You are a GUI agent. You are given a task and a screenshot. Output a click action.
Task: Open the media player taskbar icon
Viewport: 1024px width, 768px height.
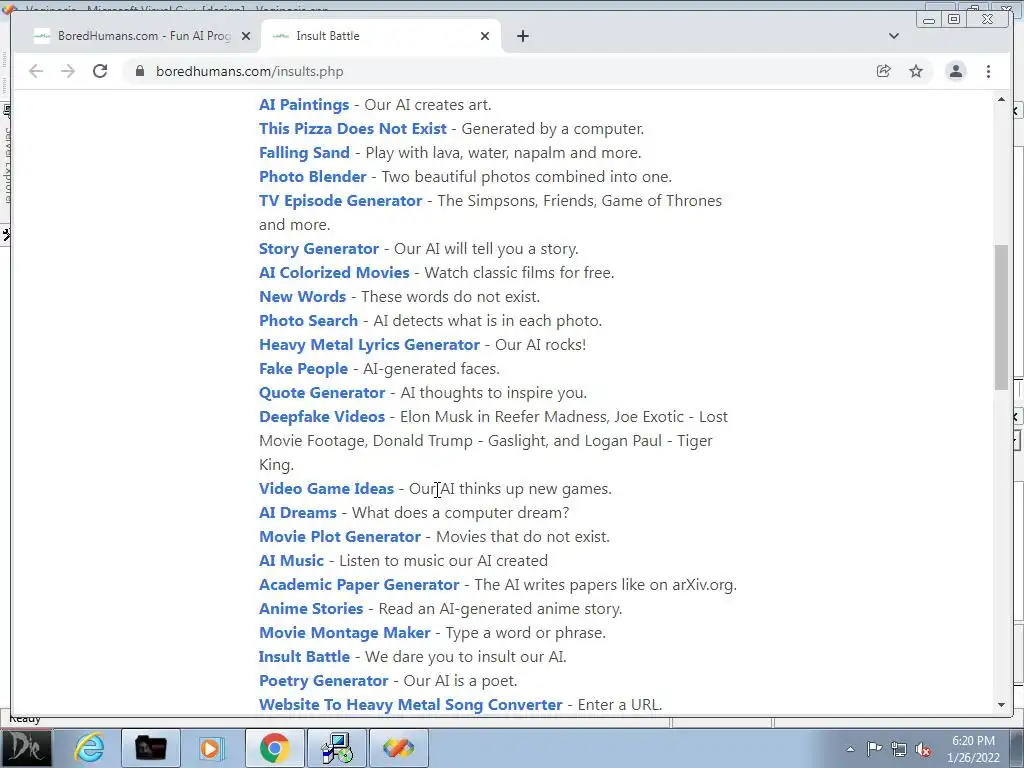[211, 748]
